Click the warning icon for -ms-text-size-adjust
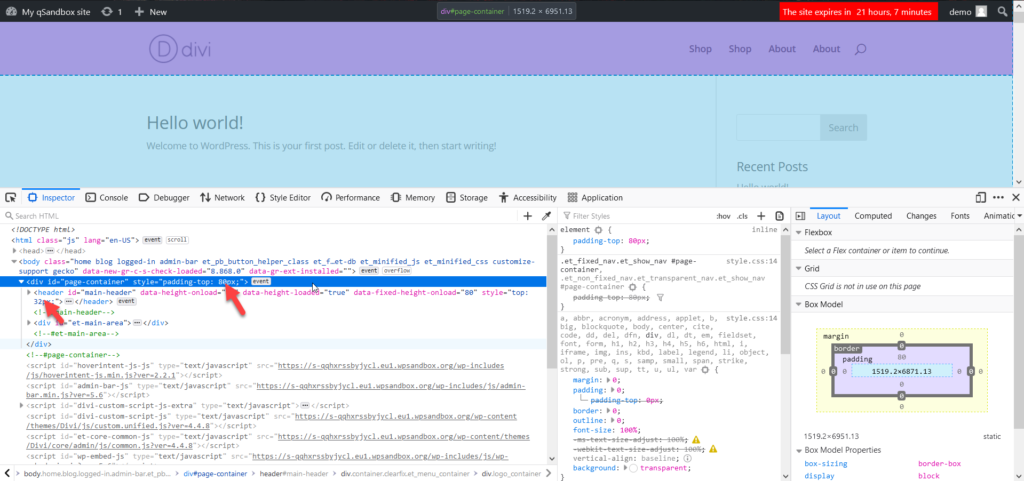Image resolution: width=1024 pixels, height=481 pixels. [696, 440]
